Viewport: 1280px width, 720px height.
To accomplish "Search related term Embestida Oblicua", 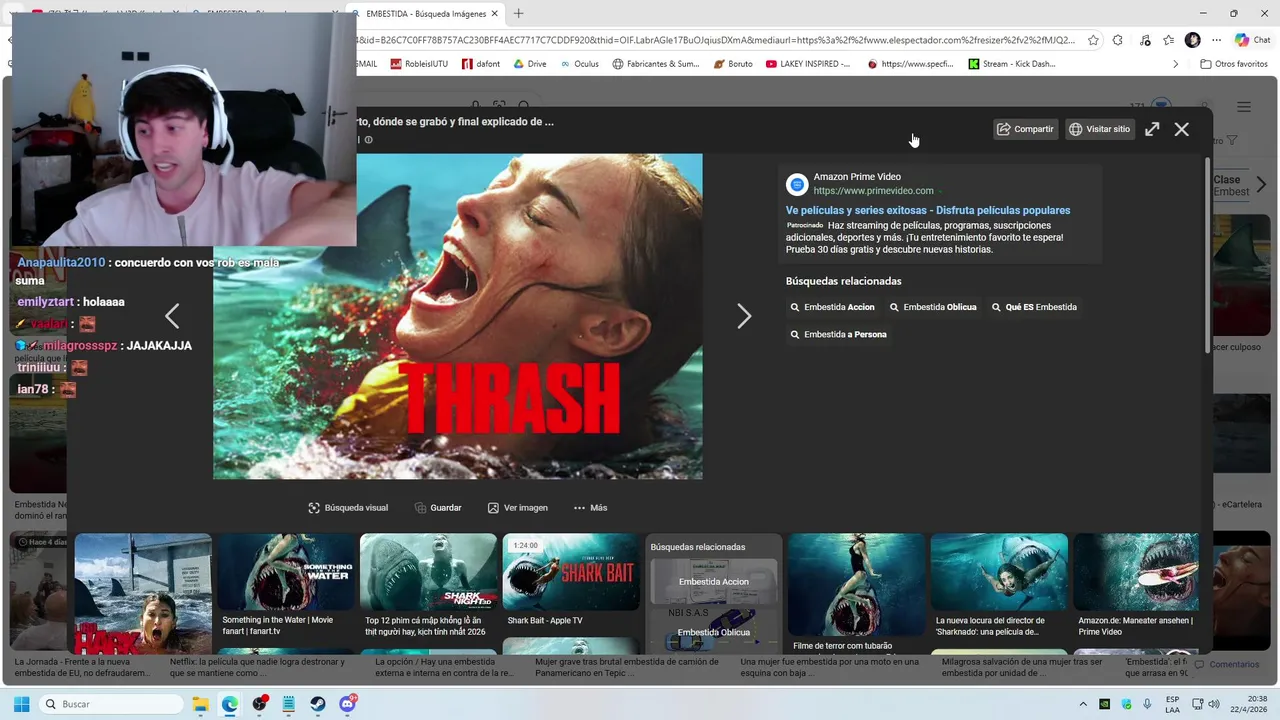I will pos(933,307).
